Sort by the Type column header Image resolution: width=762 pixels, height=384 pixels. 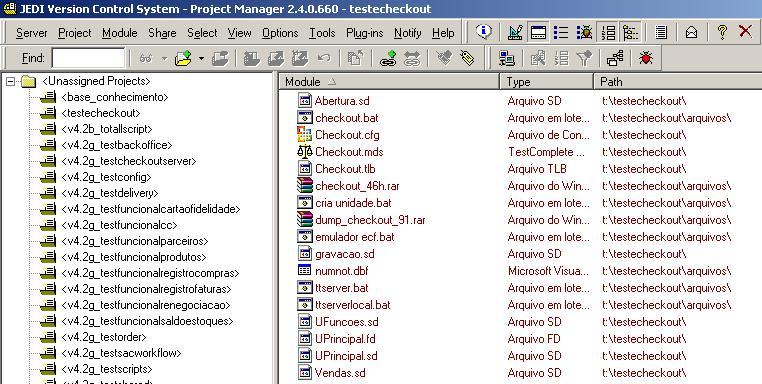tap(547, 82)
